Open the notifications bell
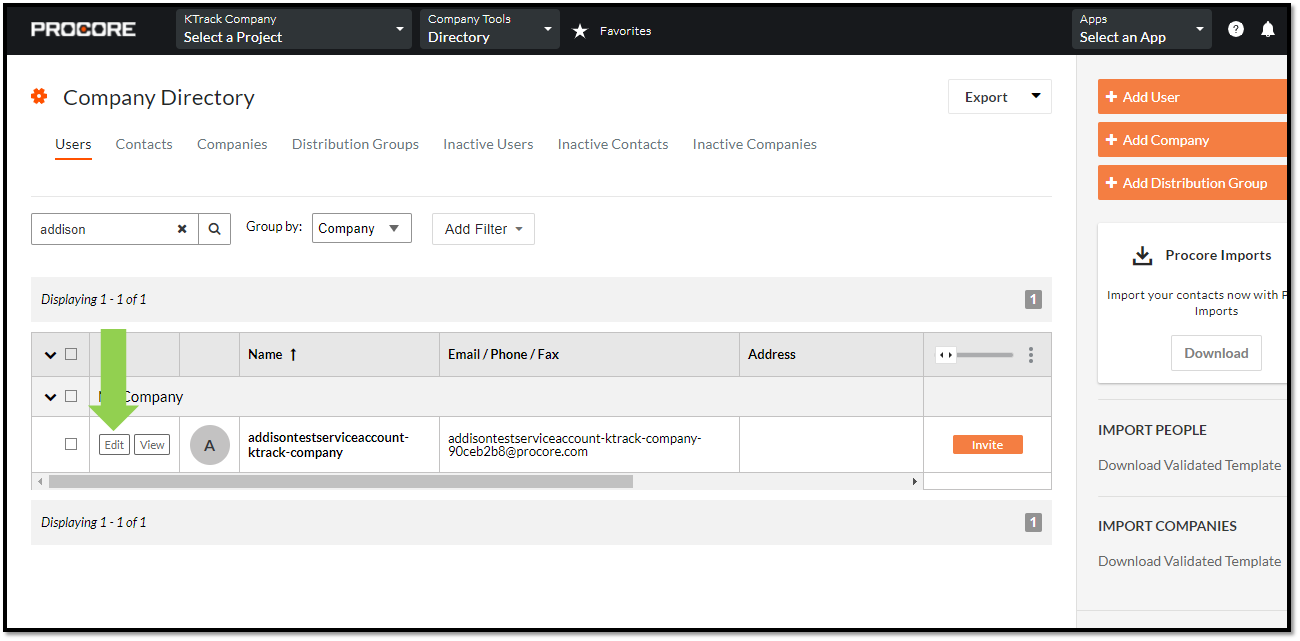Viewport: 1300px width, 641px height. point(1268,29)
